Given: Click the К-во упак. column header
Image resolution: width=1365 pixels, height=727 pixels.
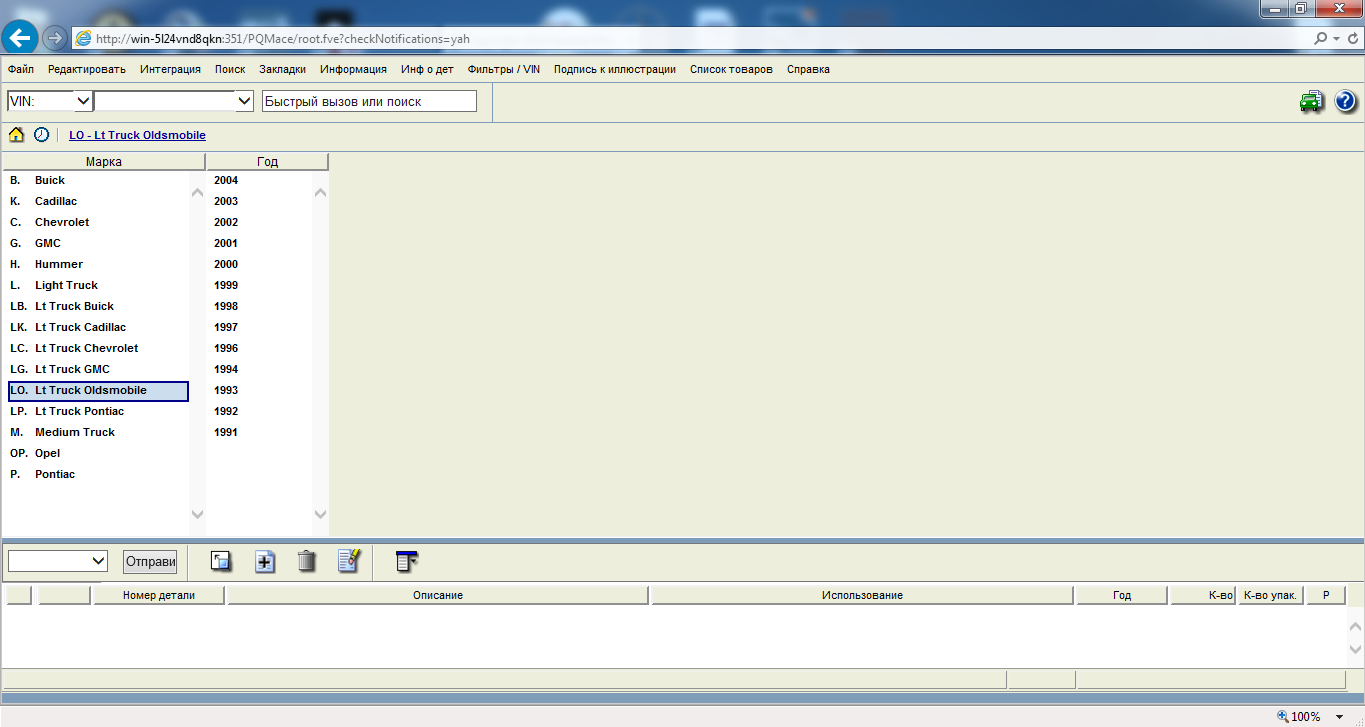Looking at the screenshot, I should tap(1270, 596).
